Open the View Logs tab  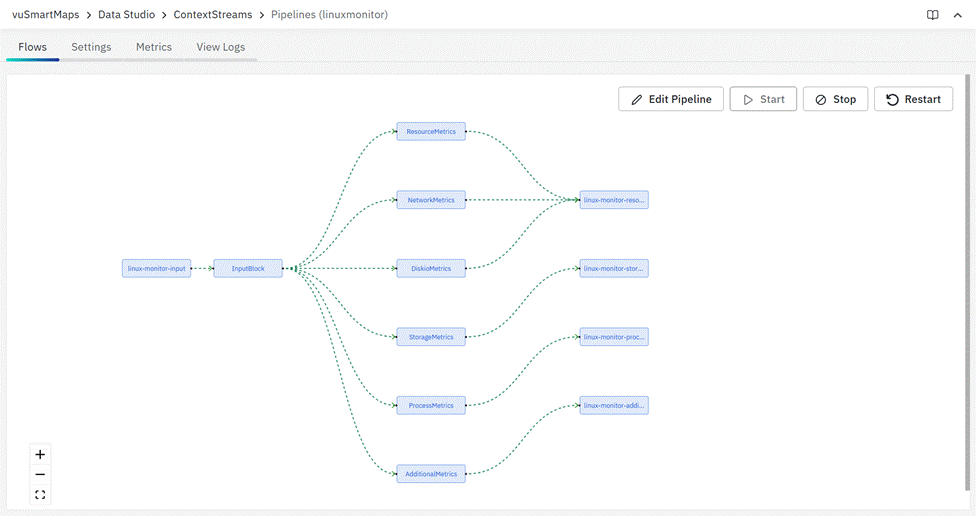[220, 47]
